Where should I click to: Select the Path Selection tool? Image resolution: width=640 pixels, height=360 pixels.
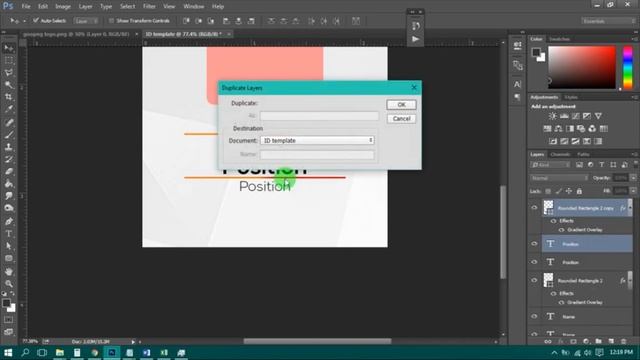[9, 246]
